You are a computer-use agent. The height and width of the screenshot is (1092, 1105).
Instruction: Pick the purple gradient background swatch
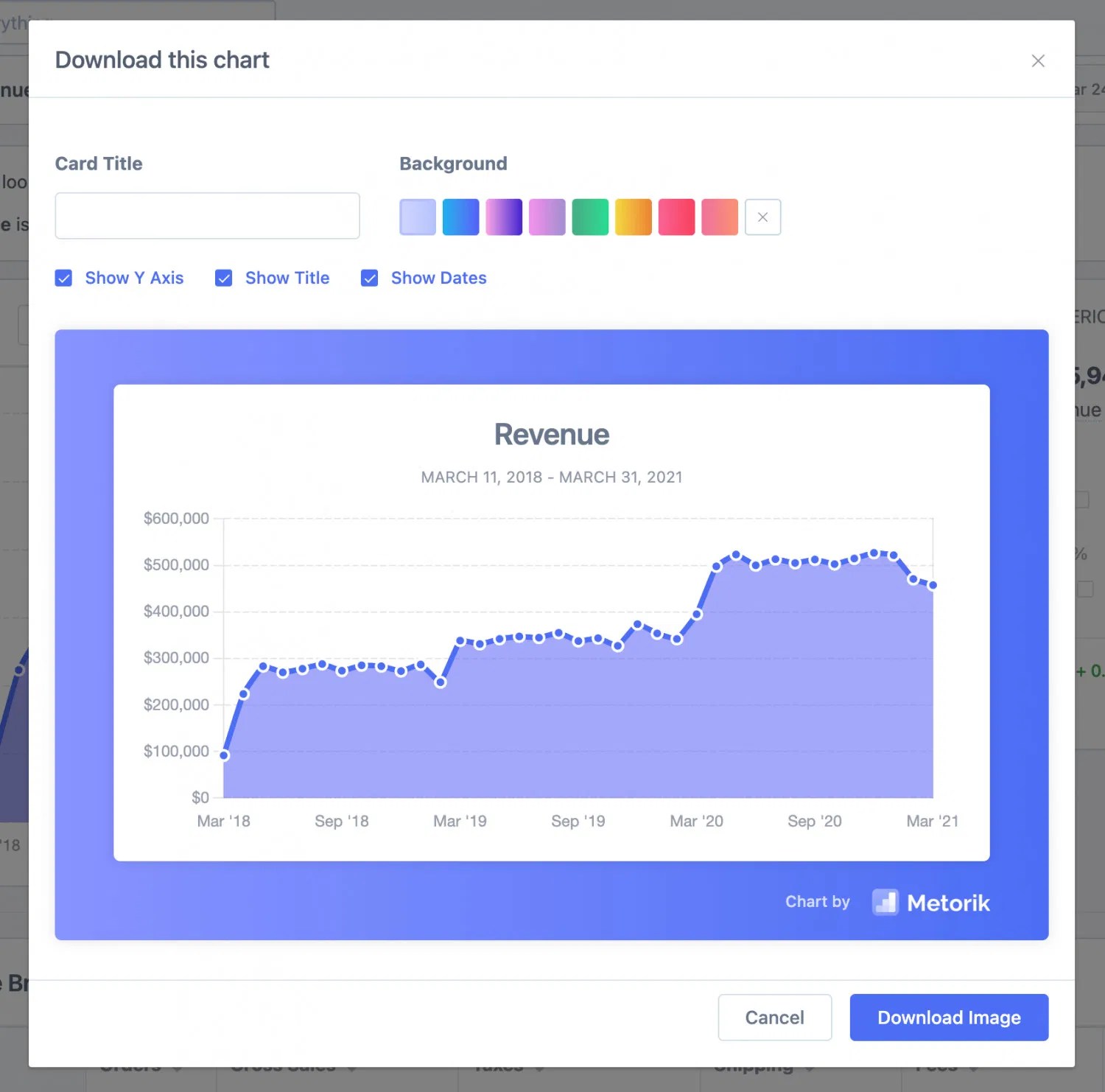click(x=504, y=217)
